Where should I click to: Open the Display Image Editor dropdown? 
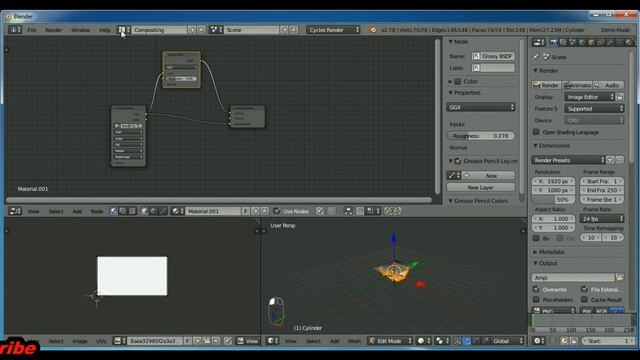[590, 97]
